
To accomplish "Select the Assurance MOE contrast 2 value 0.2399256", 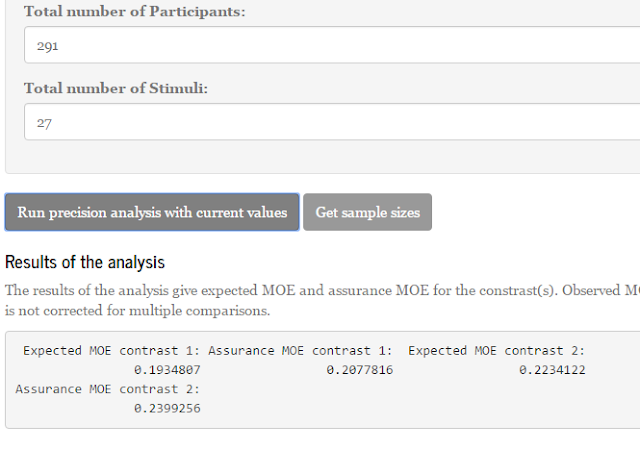I will tap(168, 408).
